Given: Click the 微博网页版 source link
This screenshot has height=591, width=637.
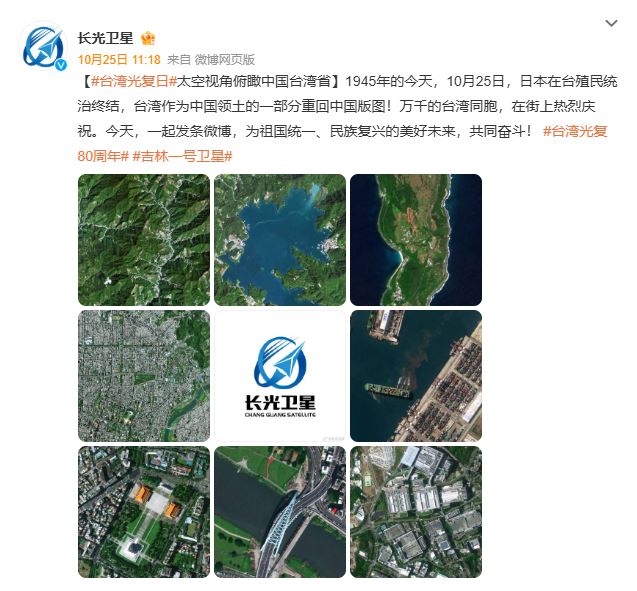Looking at the screenshot, I should click(x=225, y=60).
